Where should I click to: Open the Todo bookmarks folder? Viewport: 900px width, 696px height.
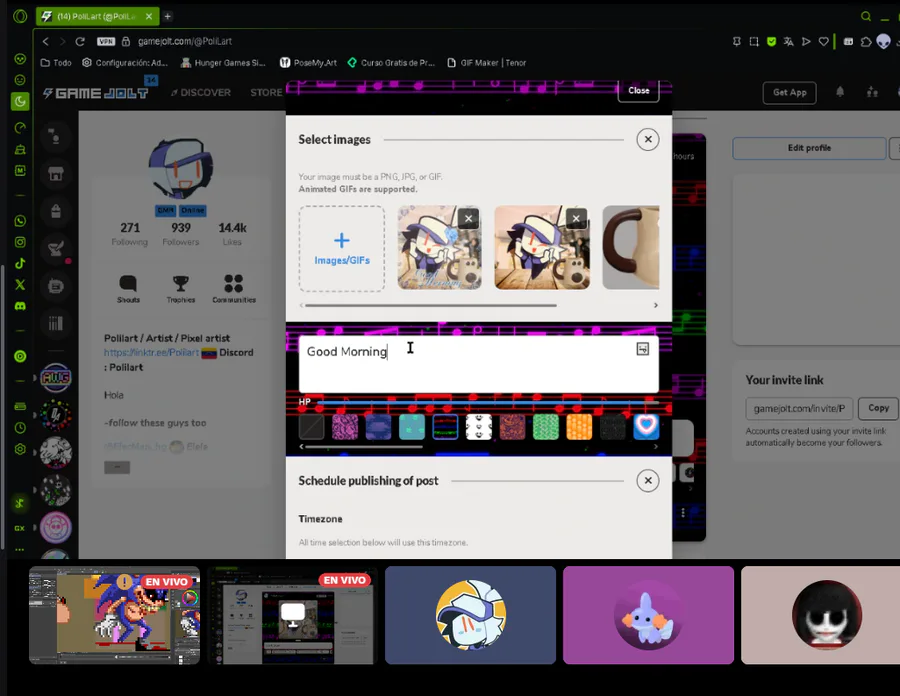[56, 63]
